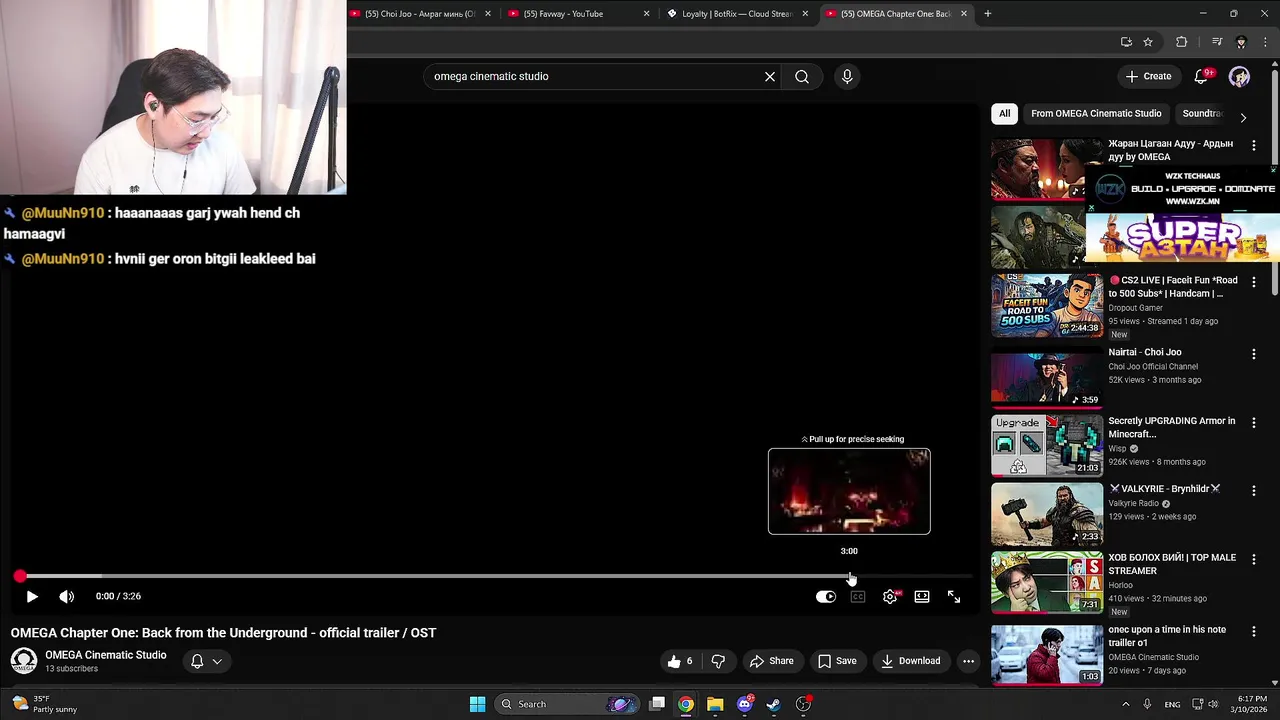Open Windows Start menu

pos(477,704)
